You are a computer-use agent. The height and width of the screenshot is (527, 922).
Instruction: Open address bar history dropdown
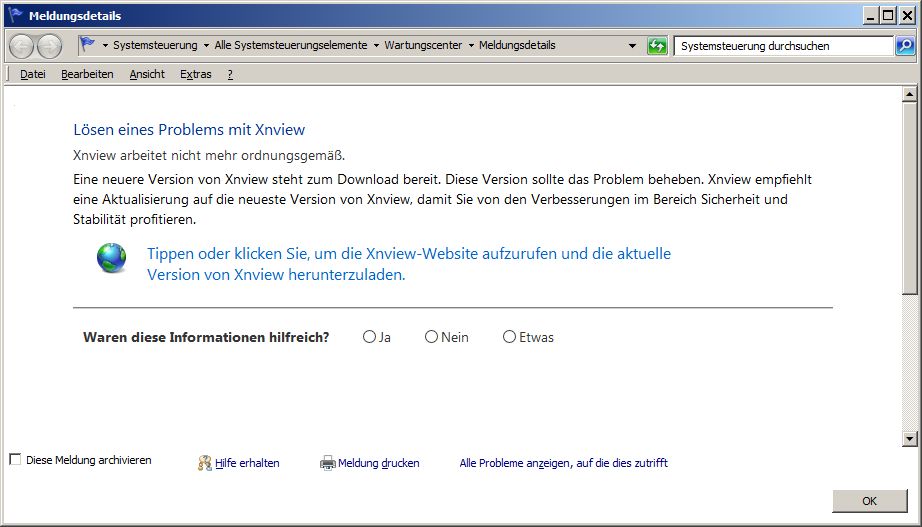click(632, 45)
